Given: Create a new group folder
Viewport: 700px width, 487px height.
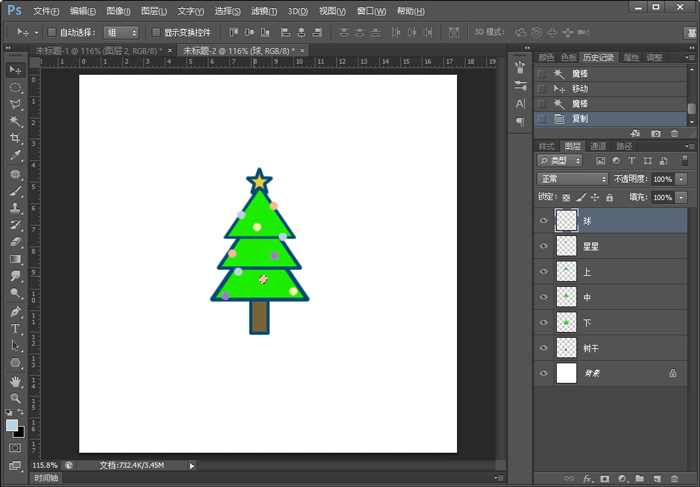Looking at the screenshot, I should click(x=640, y=479).
